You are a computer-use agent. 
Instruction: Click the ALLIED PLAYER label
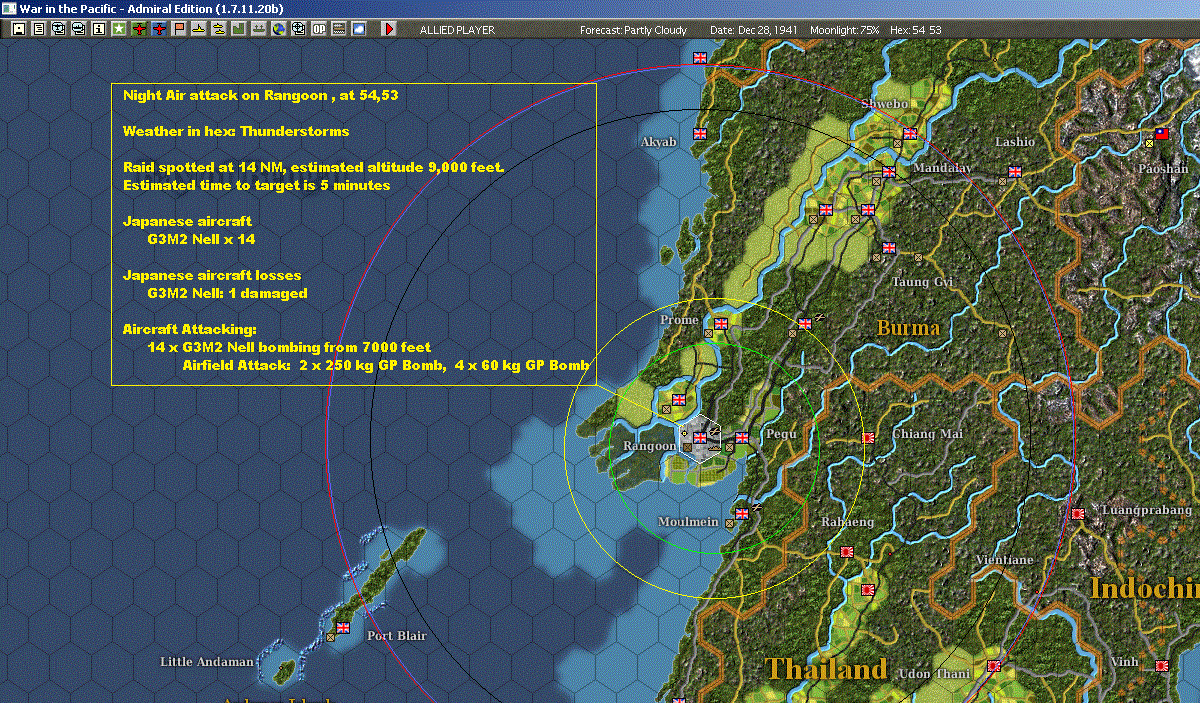(458, 30)
